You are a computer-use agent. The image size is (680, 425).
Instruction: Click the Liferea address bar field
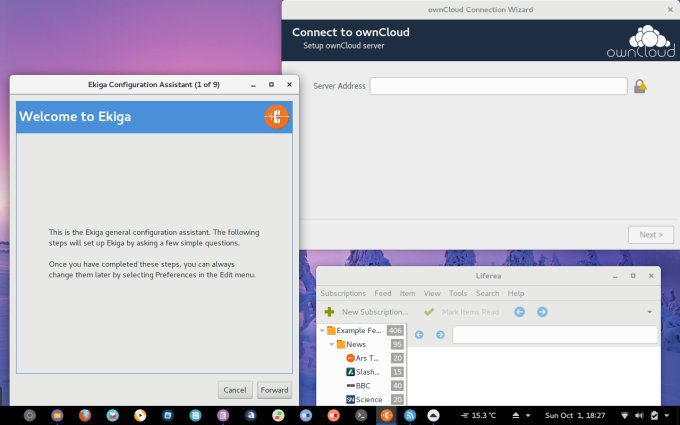click(x=555, y=334)
